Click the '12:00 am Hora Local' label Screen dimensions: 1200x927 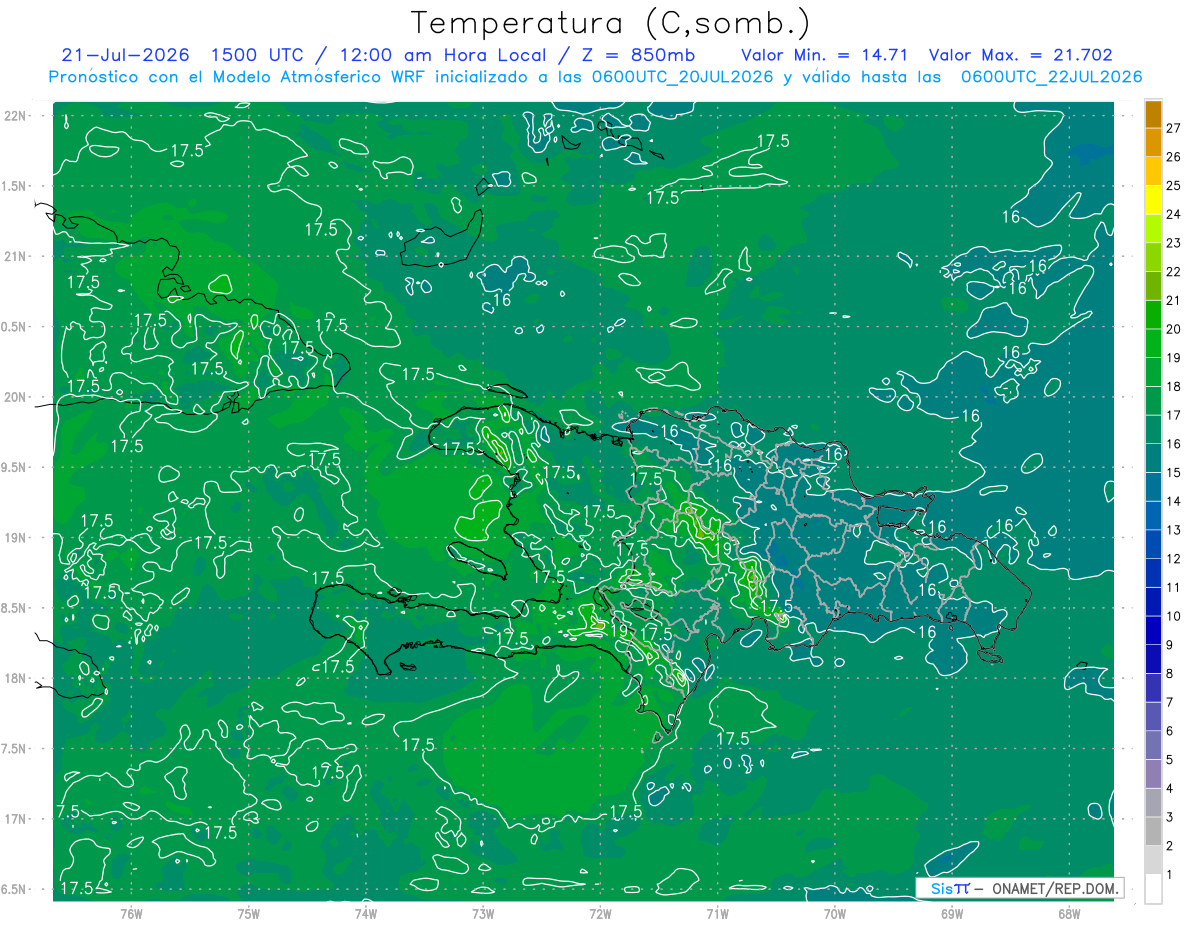pyautogui.click(x=441, y=55)
